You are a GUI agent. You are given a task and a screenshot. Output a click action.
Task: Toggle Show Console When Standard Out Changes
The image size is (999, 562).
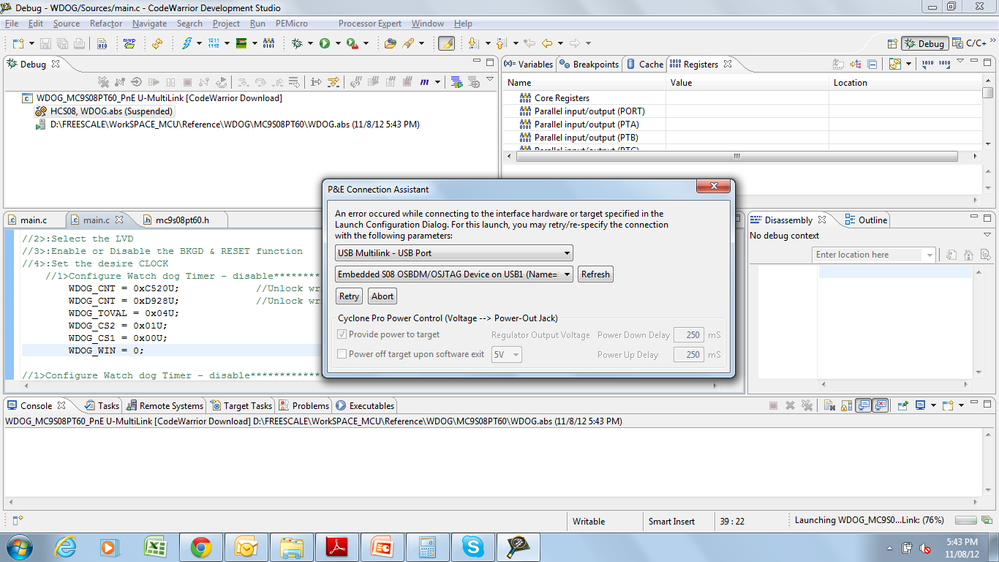coord(864,405)
